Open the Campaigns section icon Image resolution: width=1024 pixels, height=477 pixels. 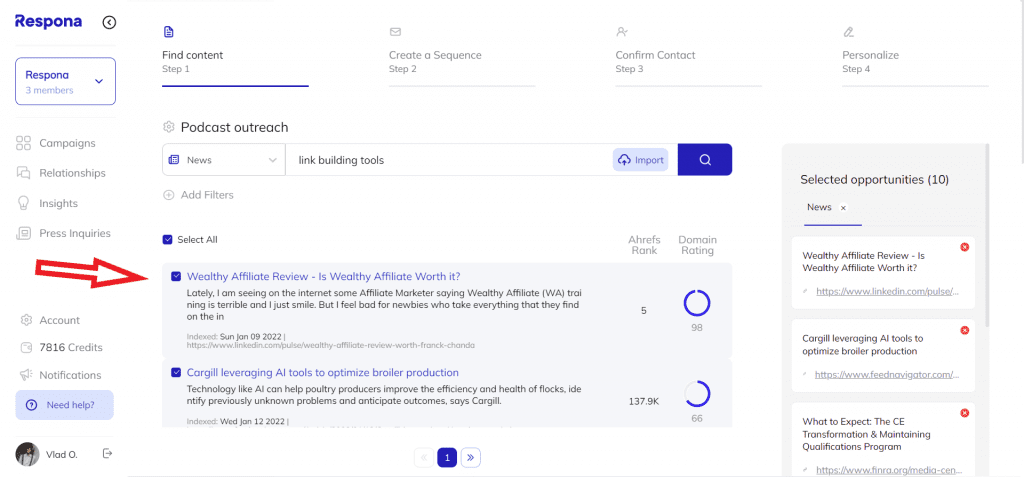pyautogui.click(x=24, y=143)
